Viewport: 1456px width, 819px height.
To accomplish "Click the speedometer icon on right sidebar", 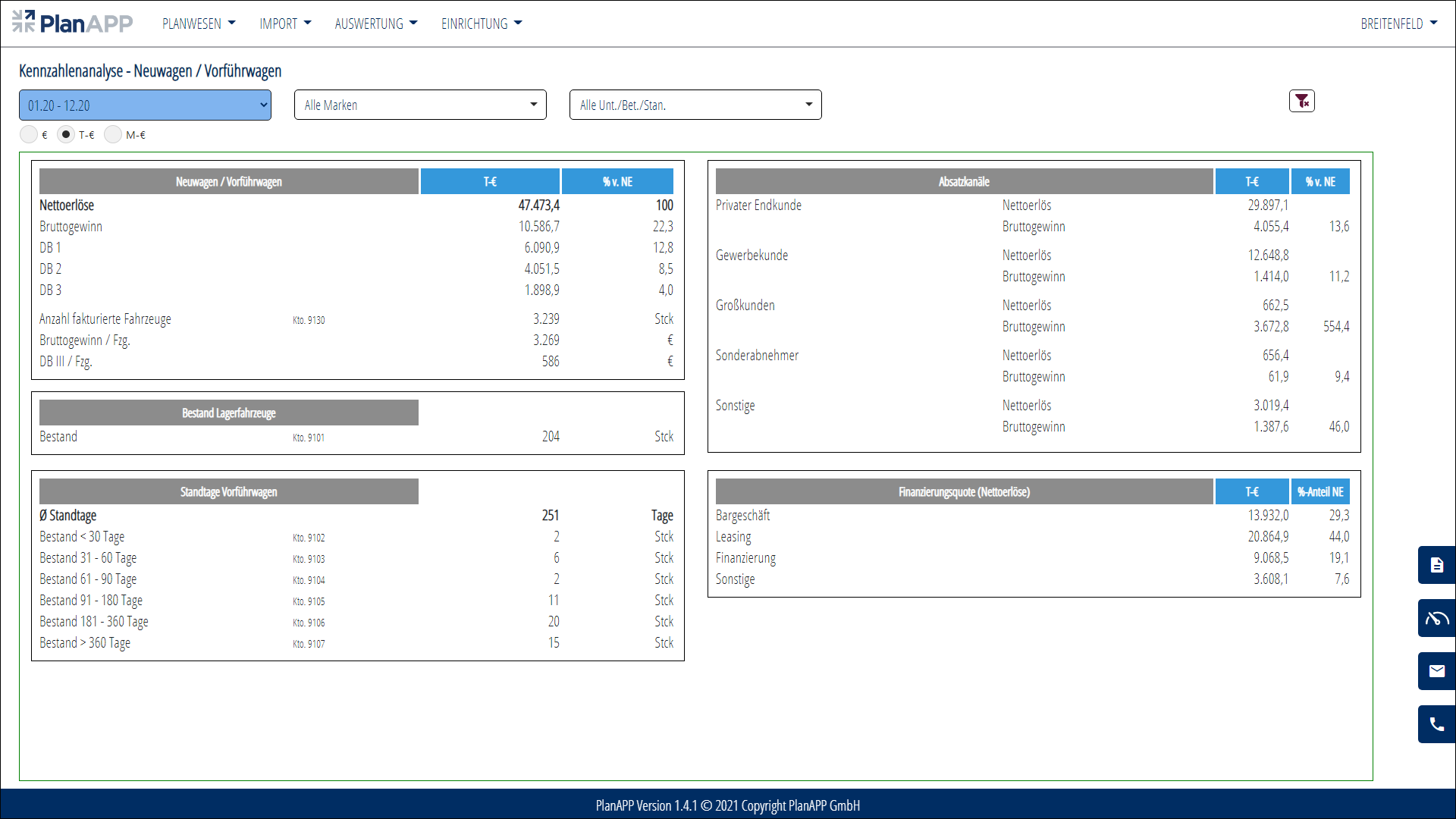I will coord(1436,618).
